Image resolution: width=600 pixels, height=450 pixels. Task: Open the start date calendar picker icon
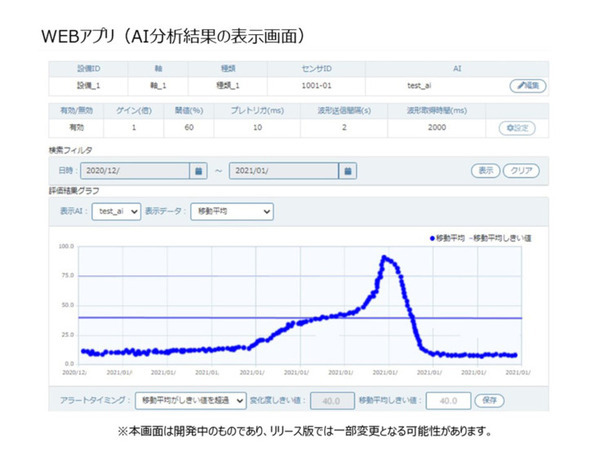[199, 171]
